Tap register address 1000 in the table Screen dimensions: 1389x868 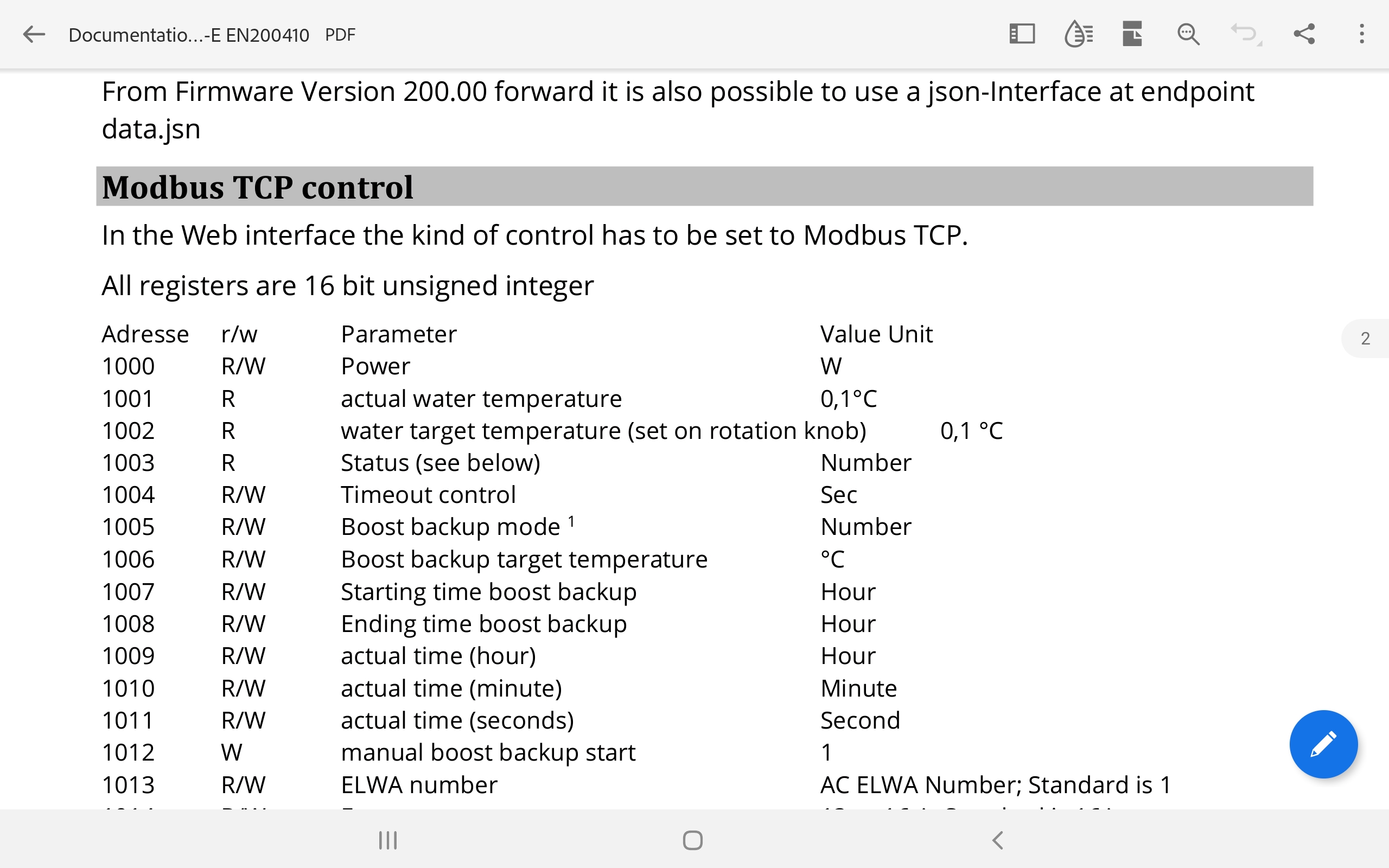128,366
